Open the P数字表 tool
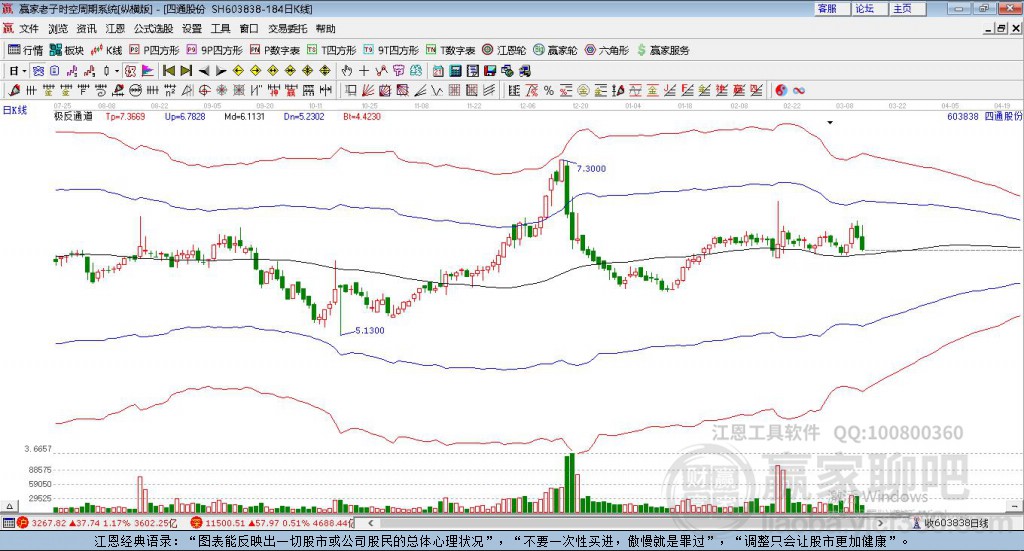Image resolution: width=1024 pixels, height=551 pixels. [x=274, y=50]
